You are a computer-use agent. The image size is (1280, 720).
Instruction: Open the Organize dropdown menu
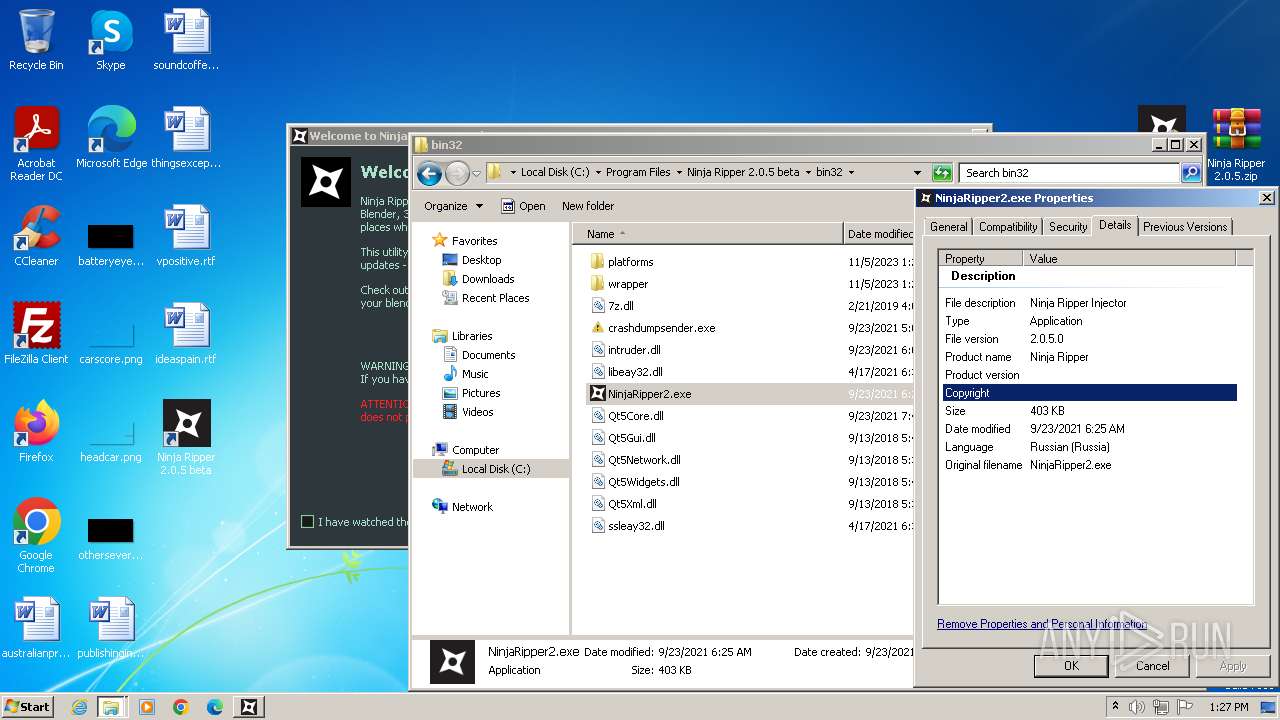click(x=453, y=206)
